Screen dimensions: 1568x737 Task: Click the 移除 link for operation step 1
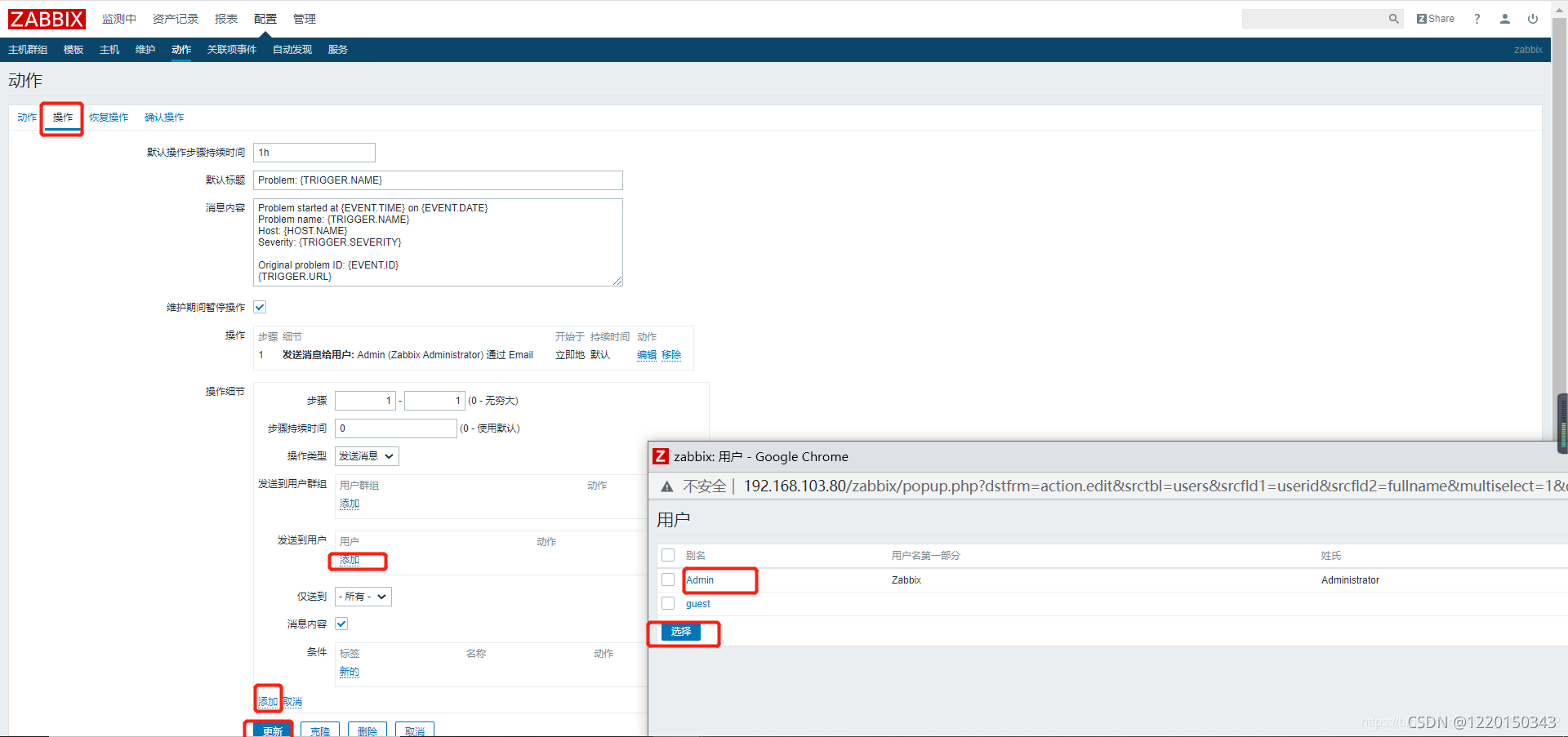click(x=671, y=355)
